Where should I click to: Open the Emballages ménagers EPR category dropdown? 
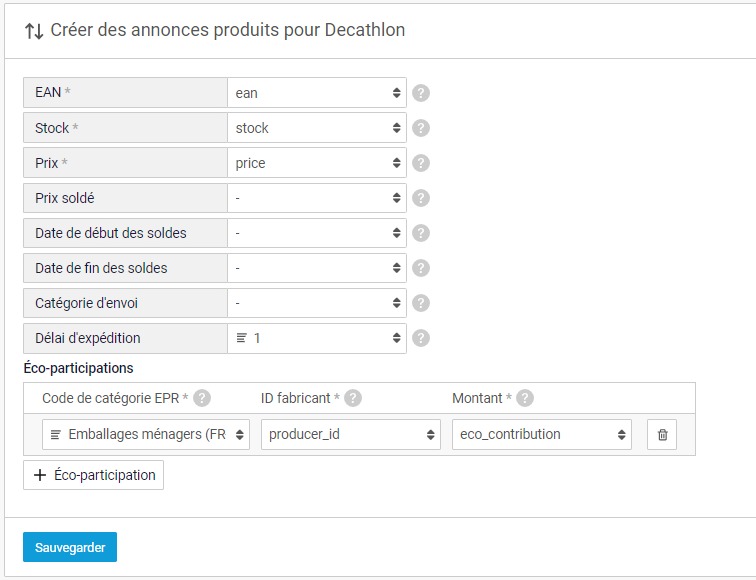[x=146, y=434]
